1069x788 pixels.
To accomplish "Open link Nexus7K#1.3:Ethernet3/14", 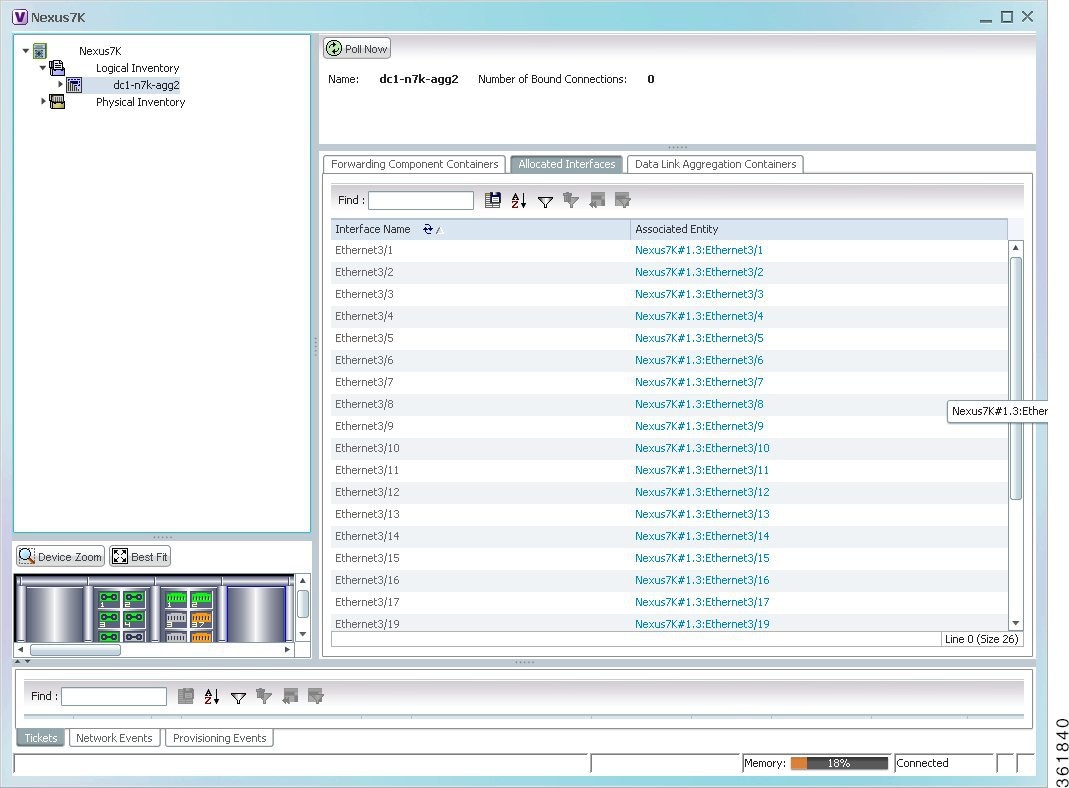I will coord(702,536).
